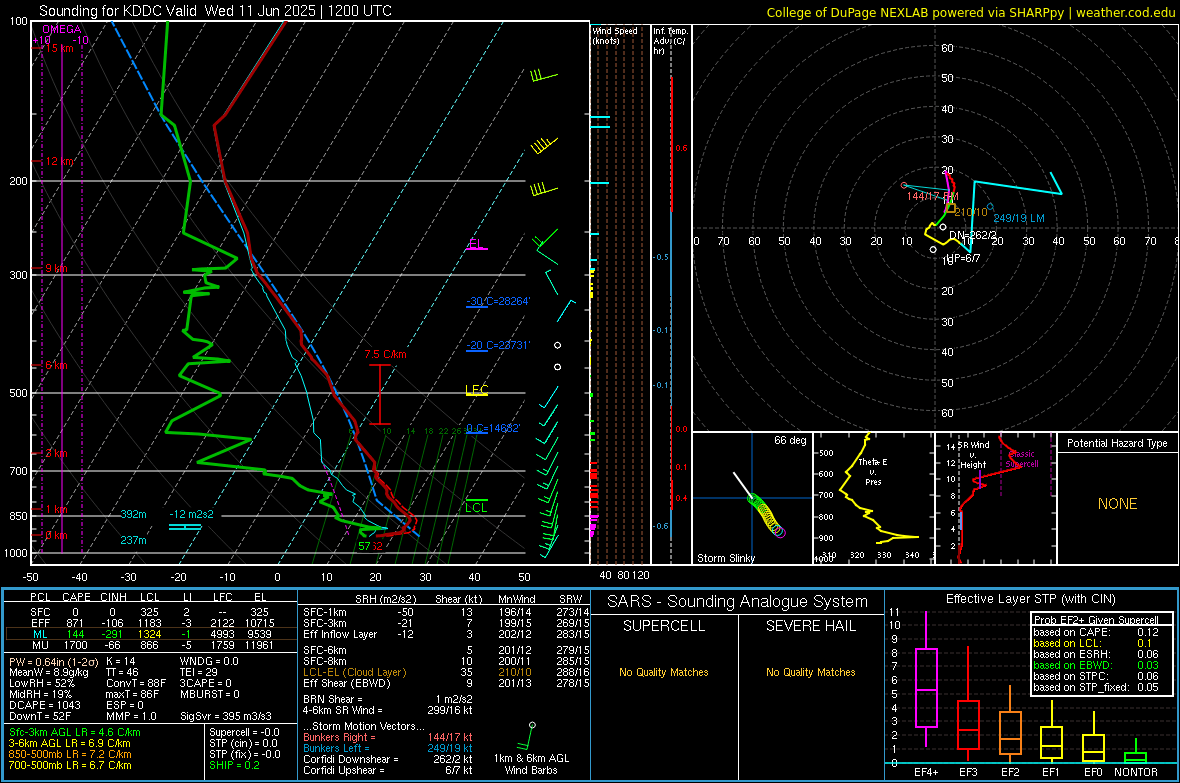Image resolution: width=1180 pixels, height=783 pixels.
Task: Click the green LCL level label
Action: [x=476, y=507]
